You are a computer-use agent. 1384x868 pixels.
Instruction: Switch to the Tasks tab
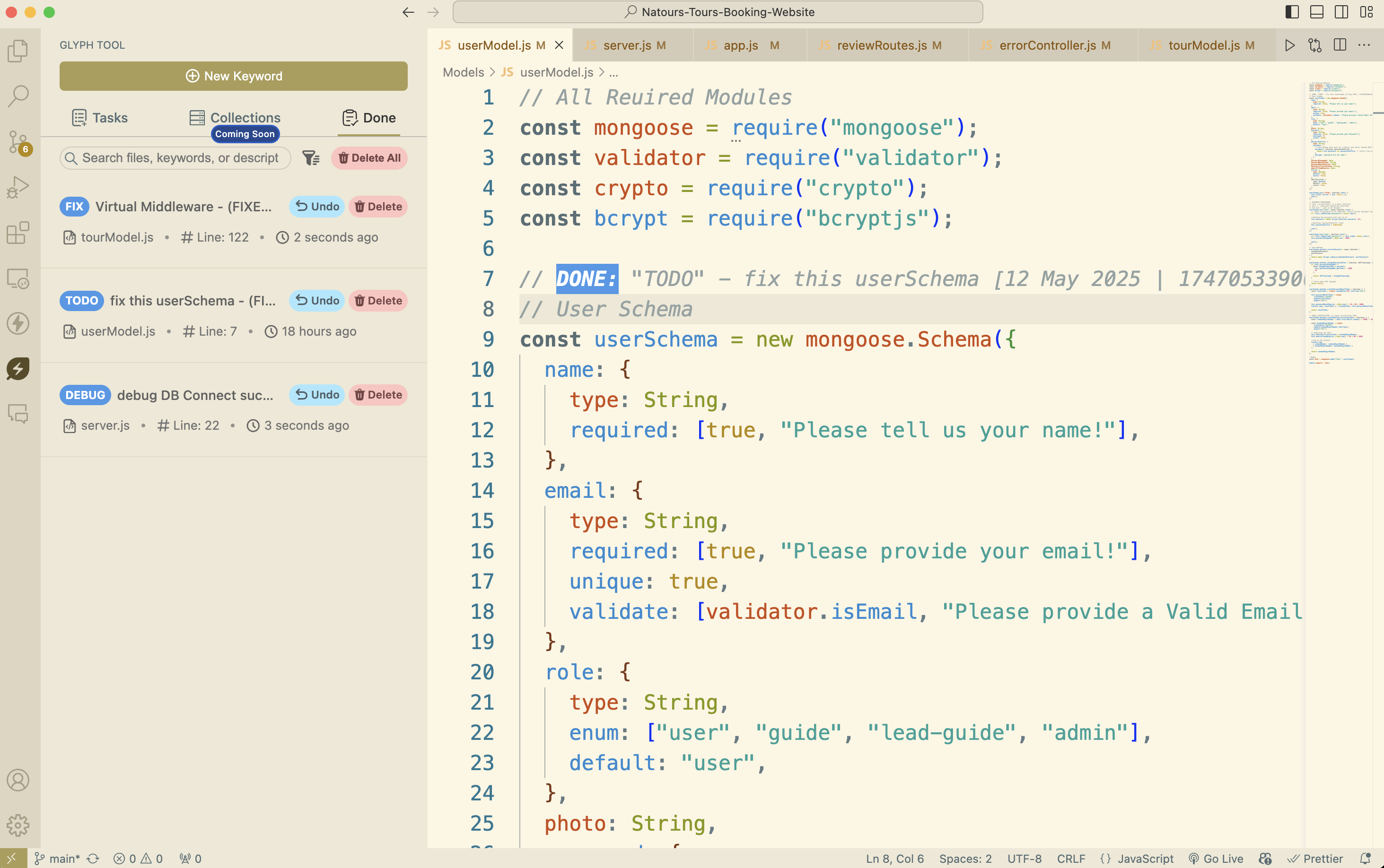(100, 118)
